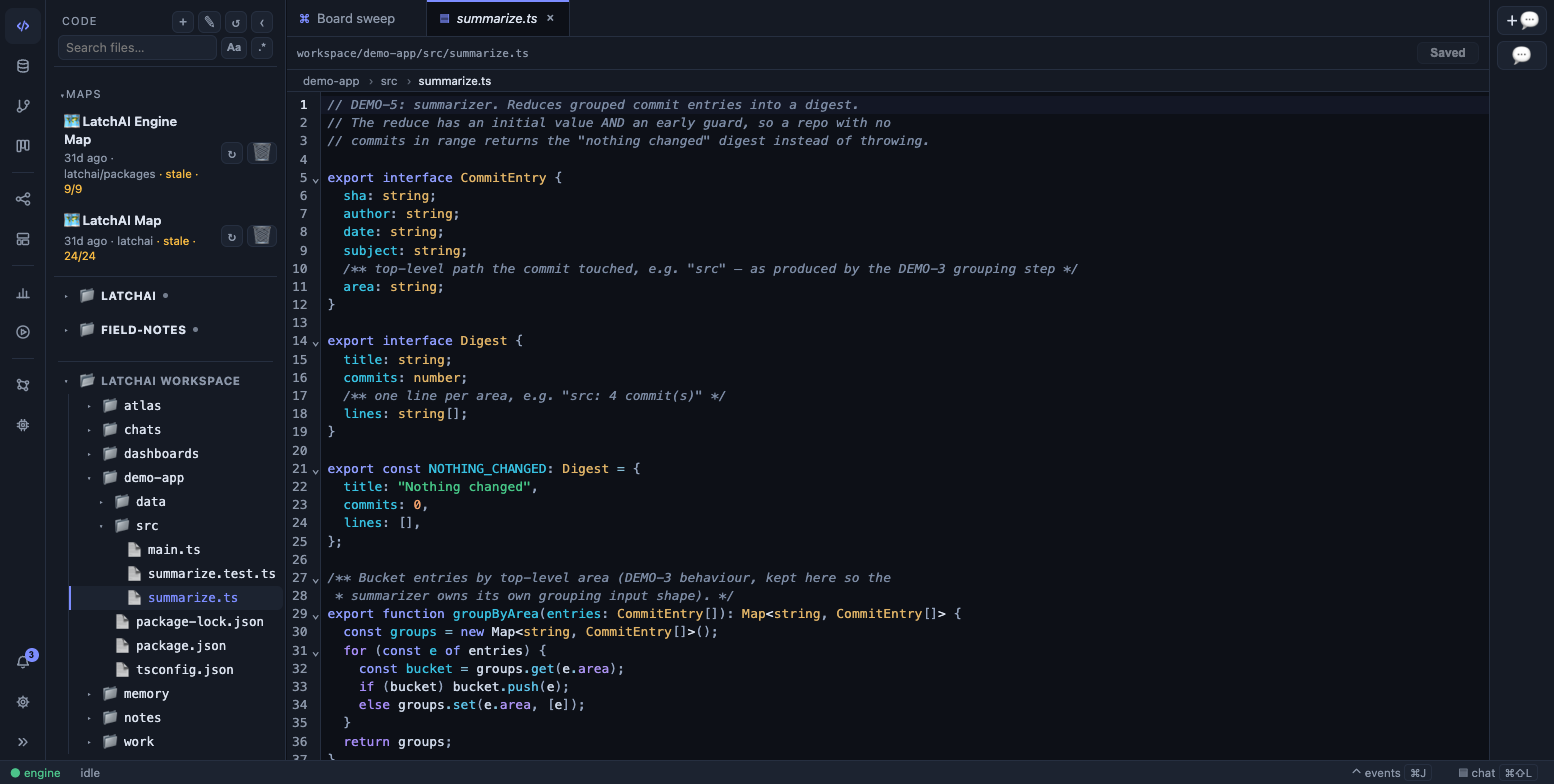Close the summarize.ts tab
This screenshot has height=784, width=1554.
pyautogui.click(x=550, y=18)
